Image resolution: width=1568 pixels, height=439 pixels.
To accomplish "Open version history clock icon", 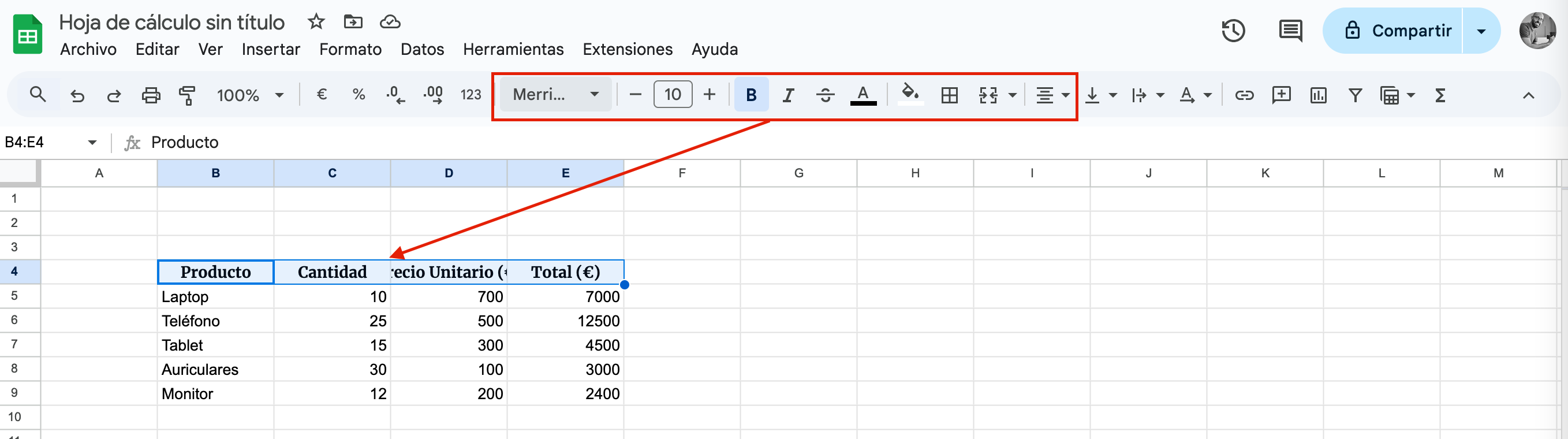I will 1233,31.
